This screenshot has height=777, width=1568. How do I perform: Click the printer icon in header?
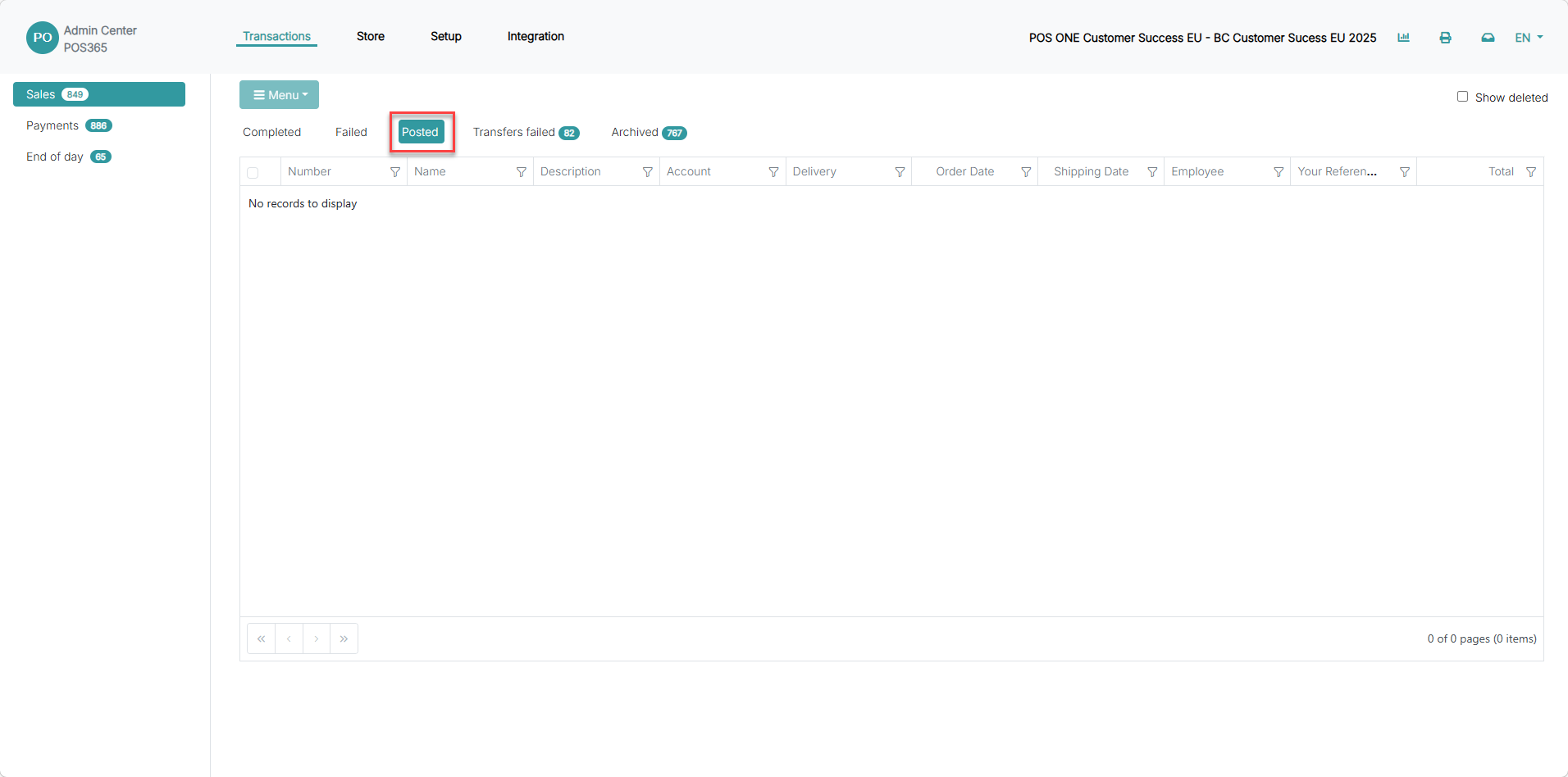tap(1445, 38)
